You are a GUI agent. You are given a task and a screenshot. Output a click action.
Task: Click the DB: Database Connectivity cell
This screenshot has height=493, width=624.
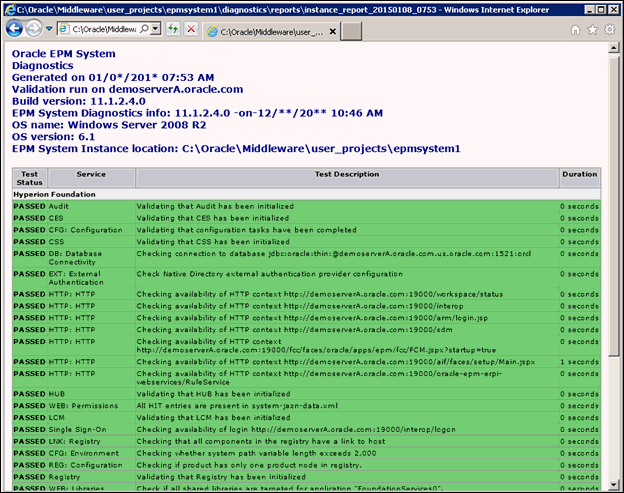coord(91,258)
